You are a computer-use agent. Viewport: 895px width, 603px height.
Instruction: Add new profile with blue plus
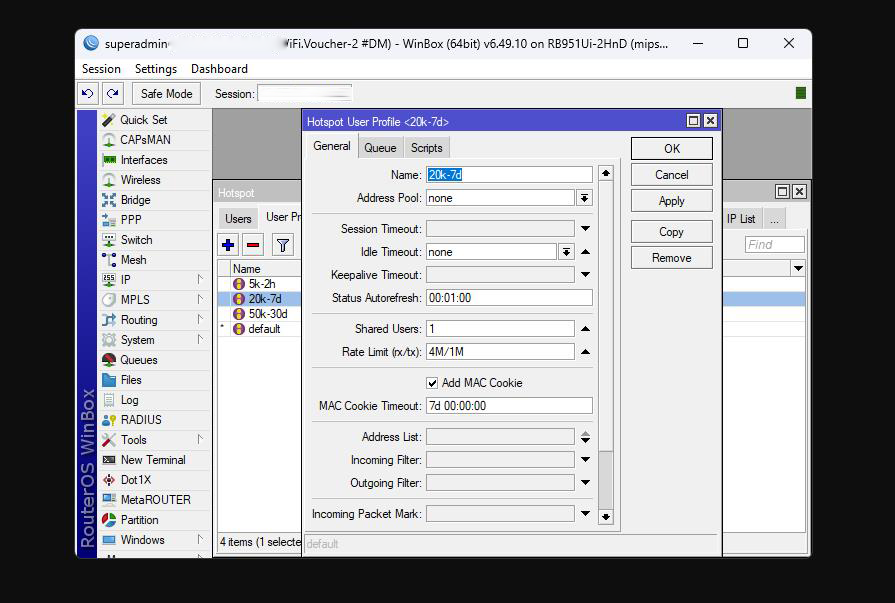[228, 246]
